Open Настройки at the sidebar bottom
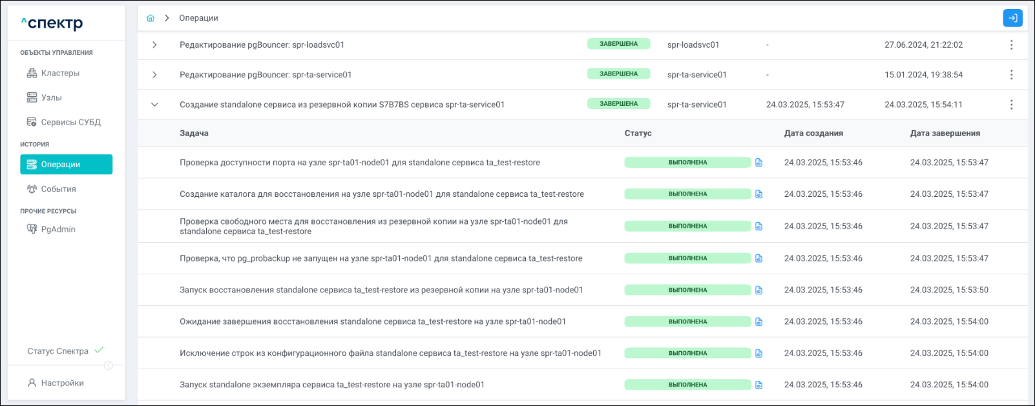The height and width of the screenshot is (406, 1036). click(x=62, y=382)
